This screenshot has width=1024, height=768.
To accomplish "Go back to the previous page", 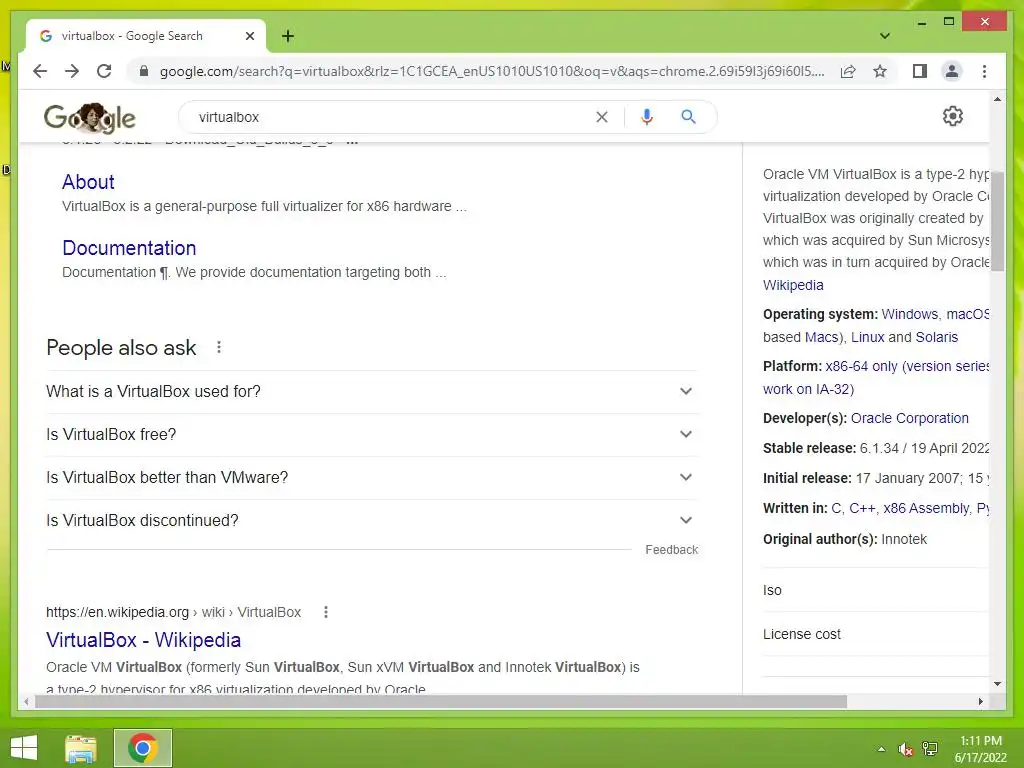I will coord(40,71).
